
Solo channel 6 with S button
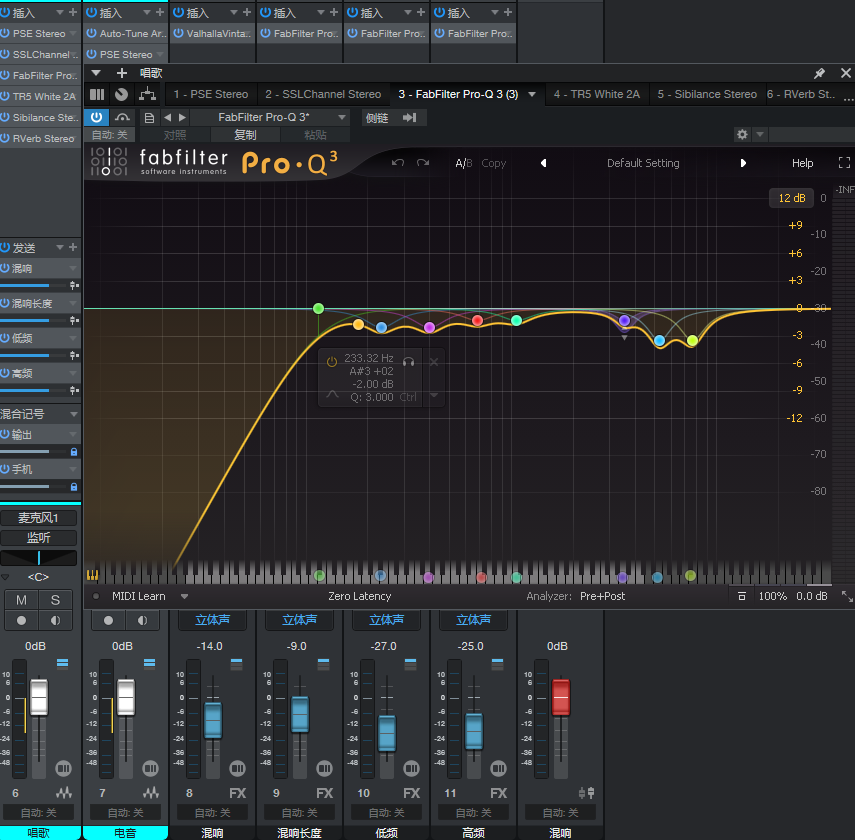coord(55,600)
